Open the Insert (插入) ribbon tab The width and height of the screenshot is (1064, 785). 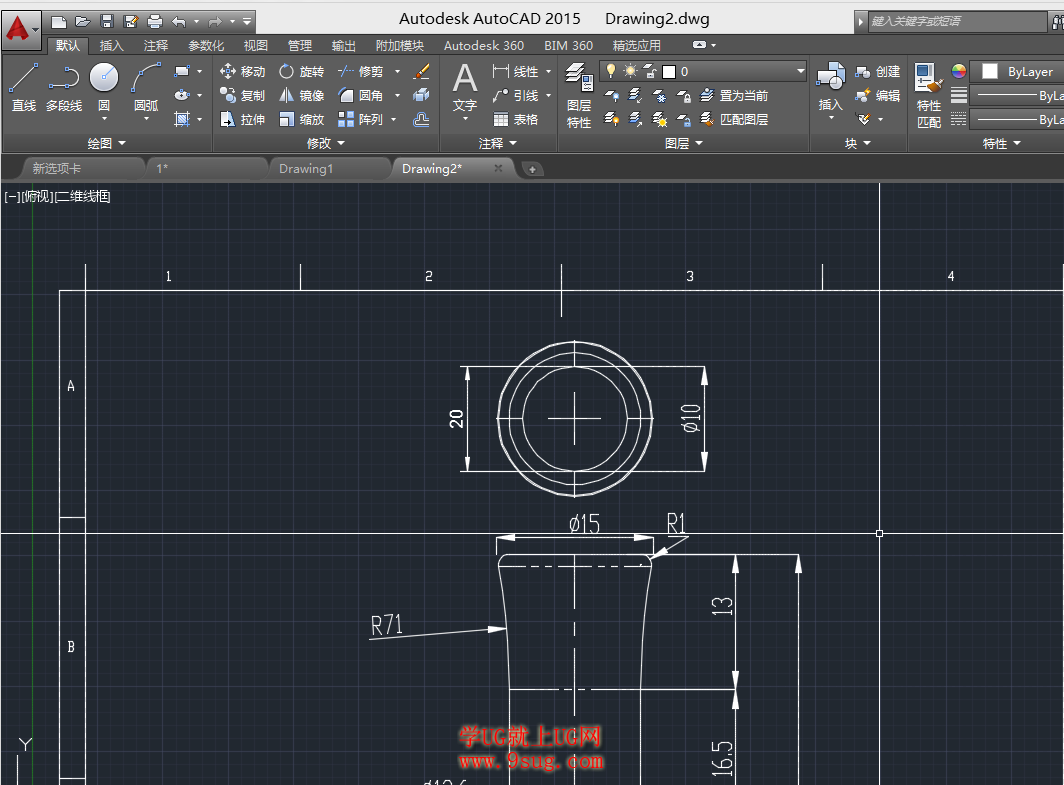pos(111,45)
